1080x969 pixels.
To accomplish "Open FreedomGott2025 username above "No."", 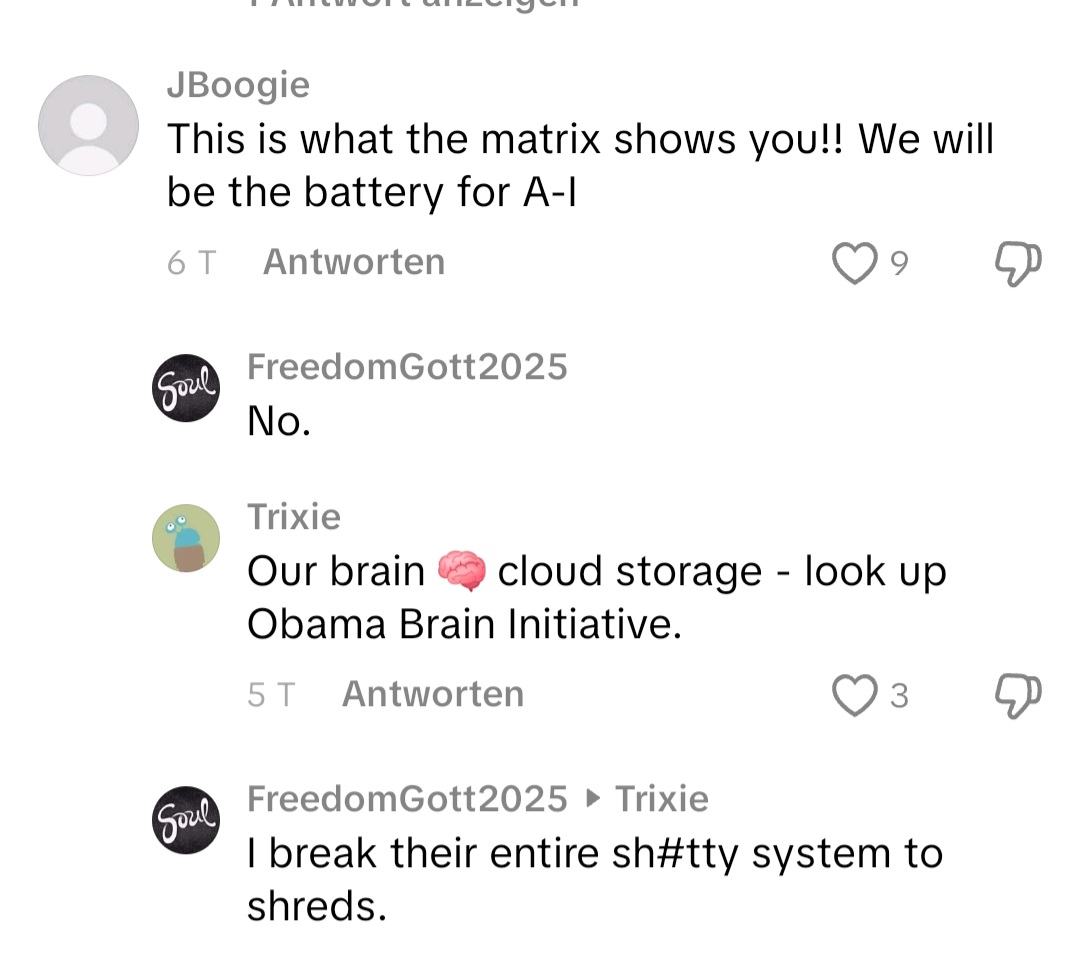I will 407,367.
